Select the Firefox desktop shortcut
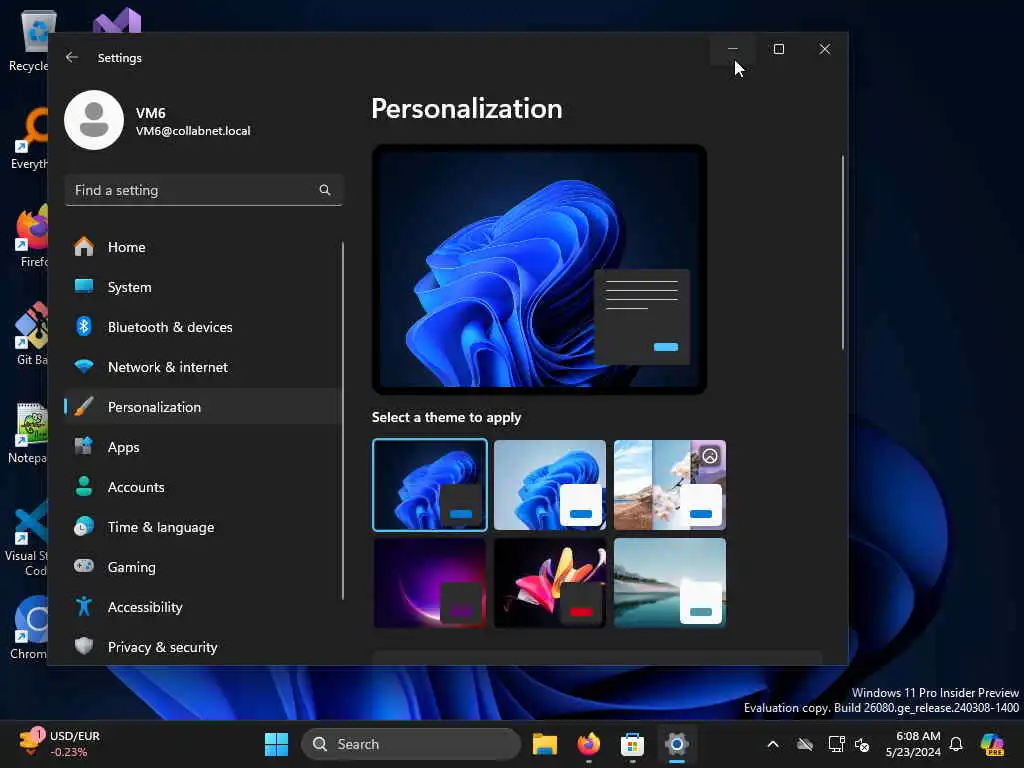The width and height of the screenshot is (1024, 768). pyautogui.click(x=31, y=236)
